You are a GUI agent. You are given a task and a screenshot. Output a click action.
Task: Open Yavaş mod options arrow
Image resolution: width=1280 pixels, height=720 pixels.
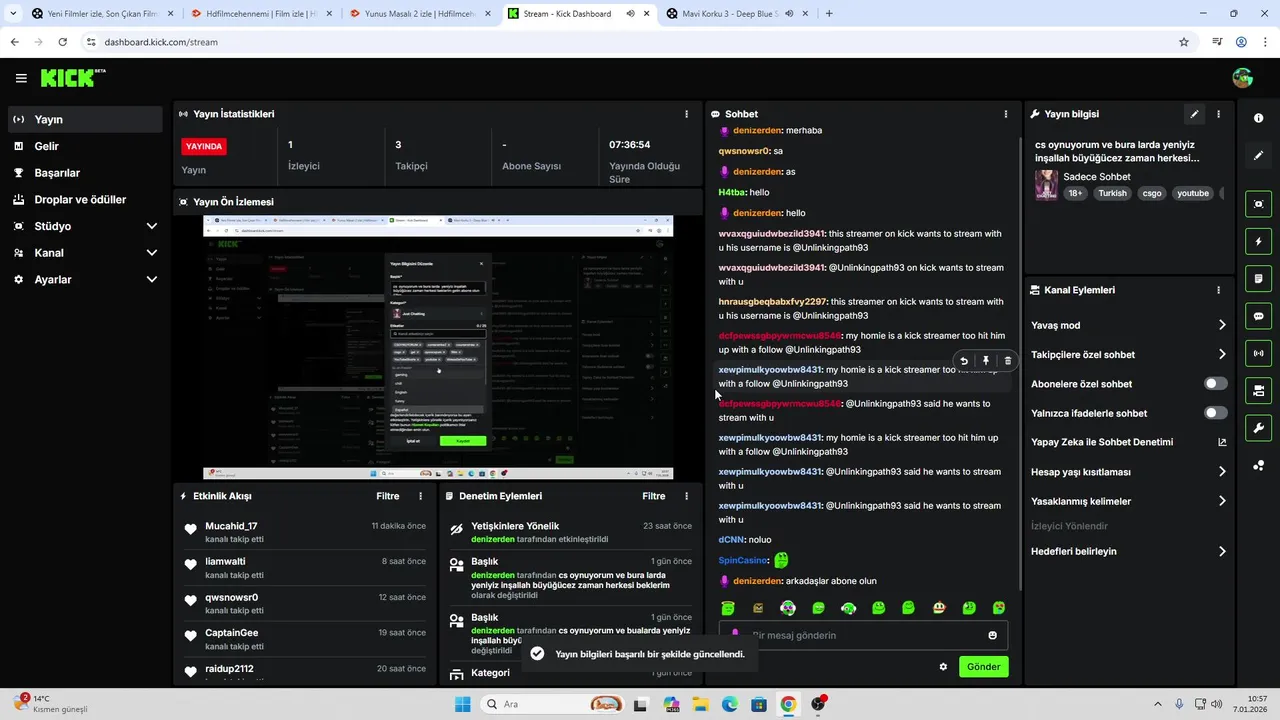1222,325
